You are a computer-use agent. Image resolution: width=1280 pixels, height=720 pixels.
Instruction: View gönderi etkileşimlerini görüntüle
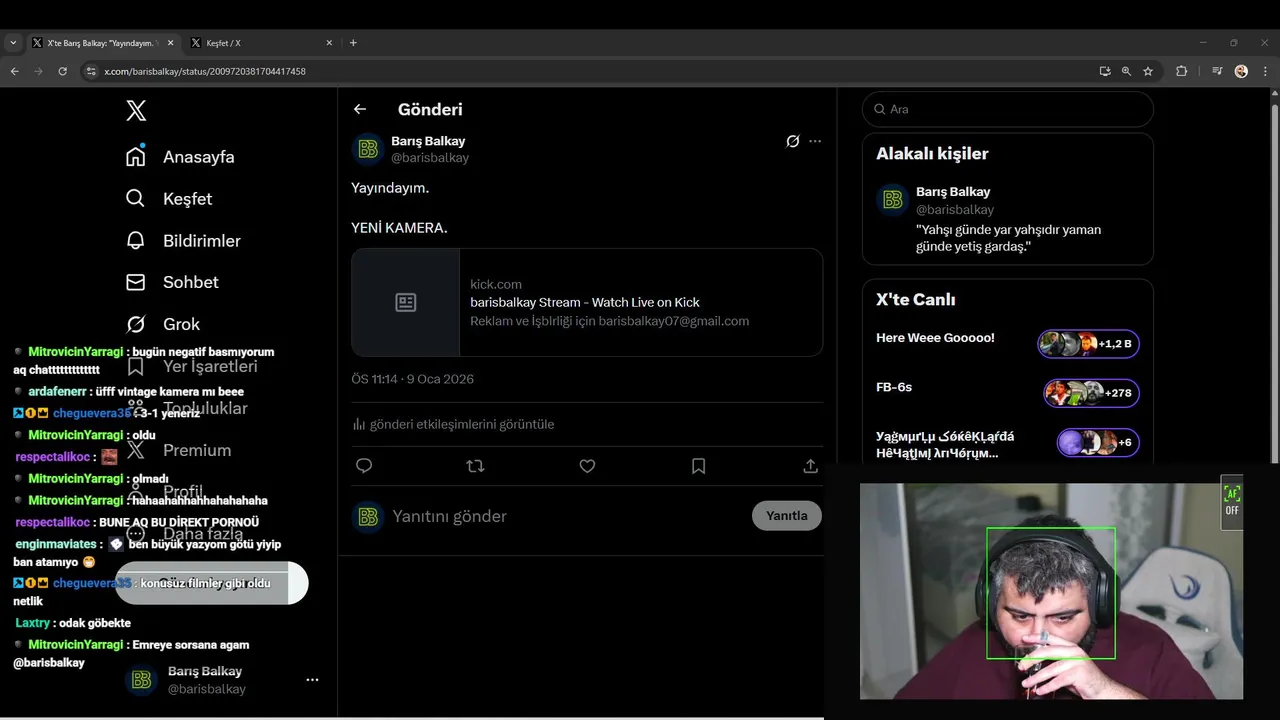click(x=453, y=424)
